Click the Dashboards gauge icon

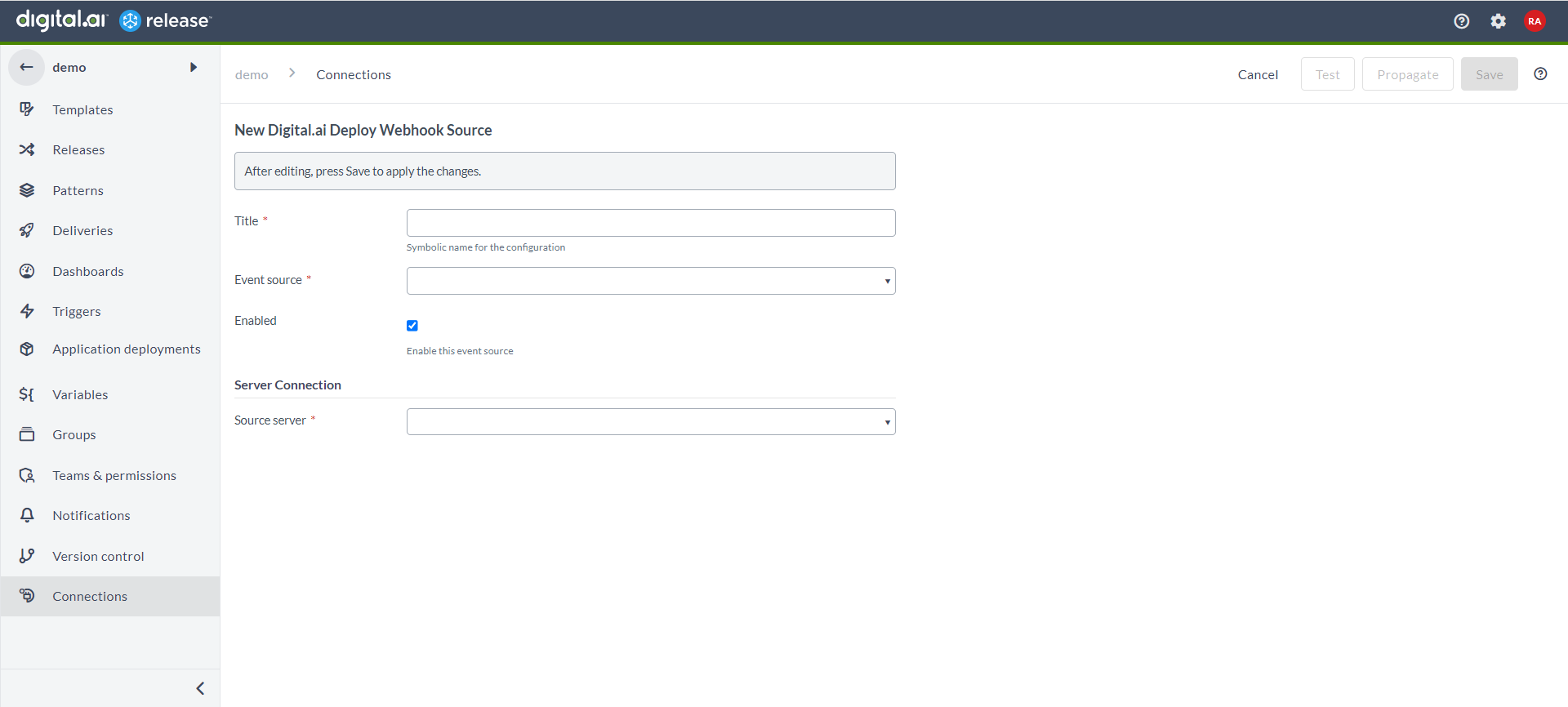click(x=27, y=271)
